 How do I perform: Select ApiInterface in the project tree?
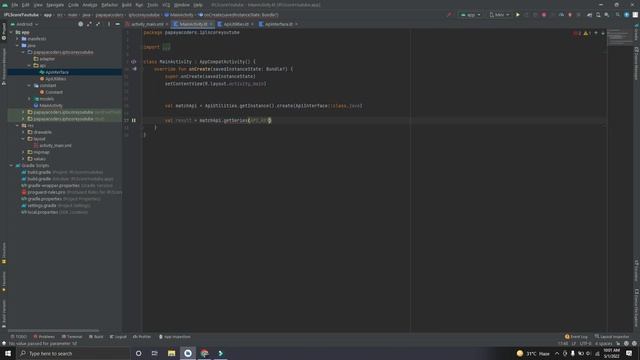coord(57,72)
